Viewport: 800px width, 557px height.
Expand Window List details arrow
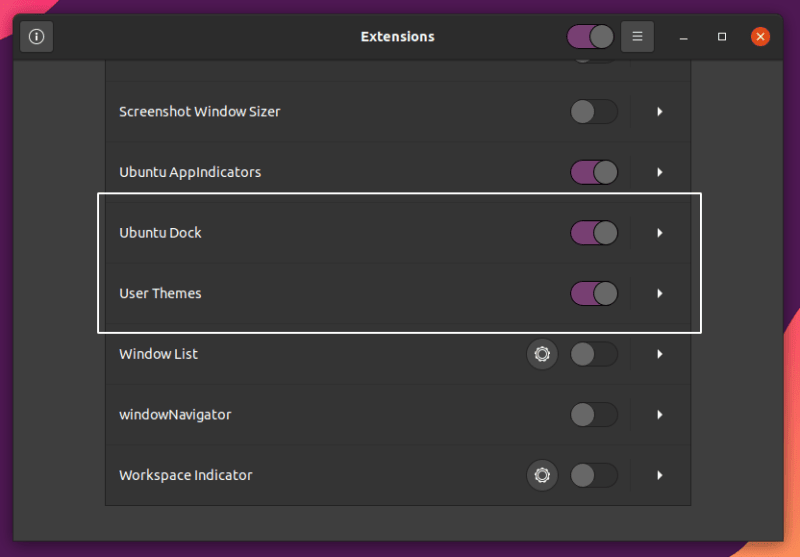(x=660, y=354)
